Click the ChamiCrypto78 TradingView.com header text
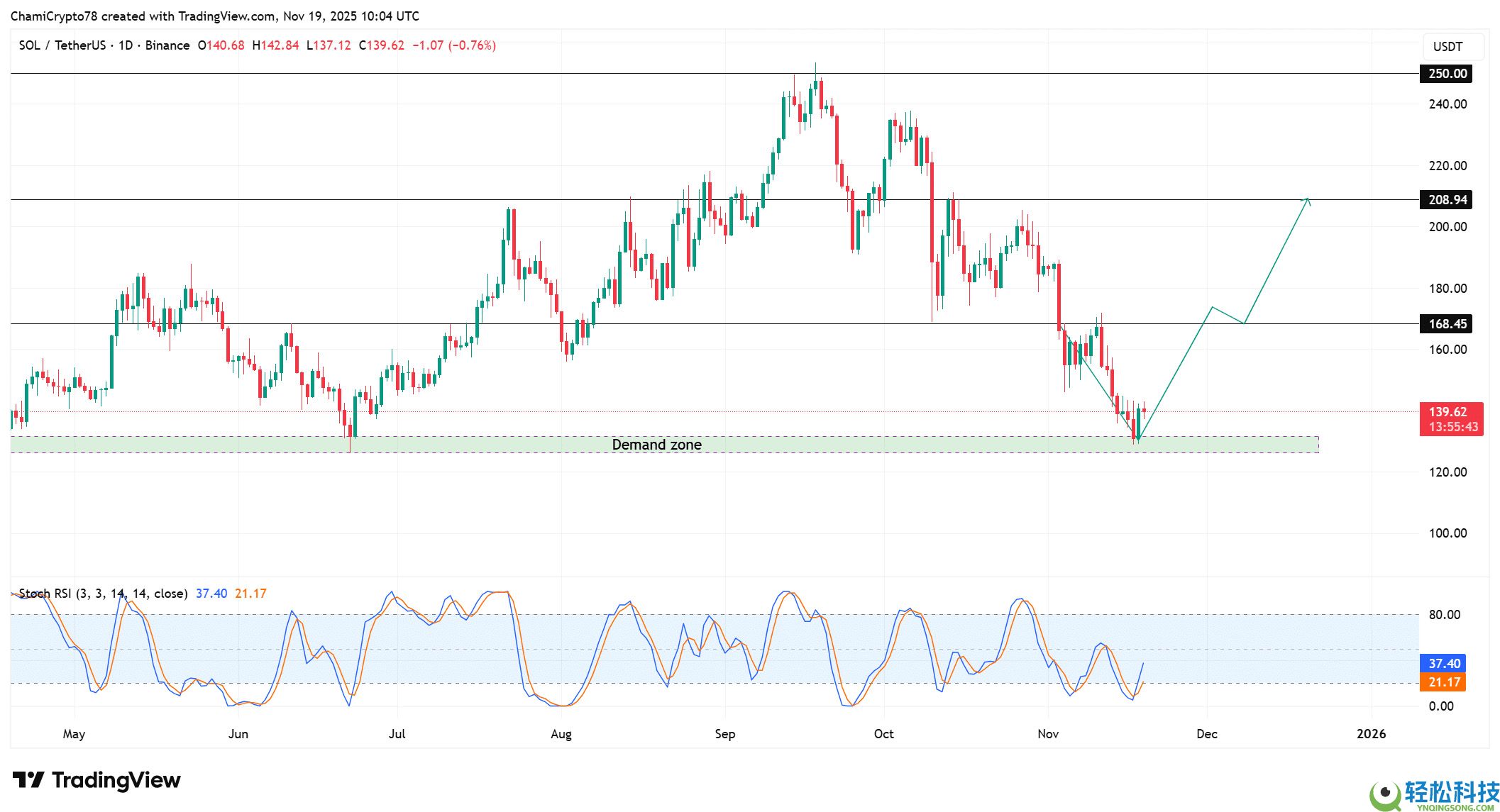 pyautogui.click(x=214, y=16)
